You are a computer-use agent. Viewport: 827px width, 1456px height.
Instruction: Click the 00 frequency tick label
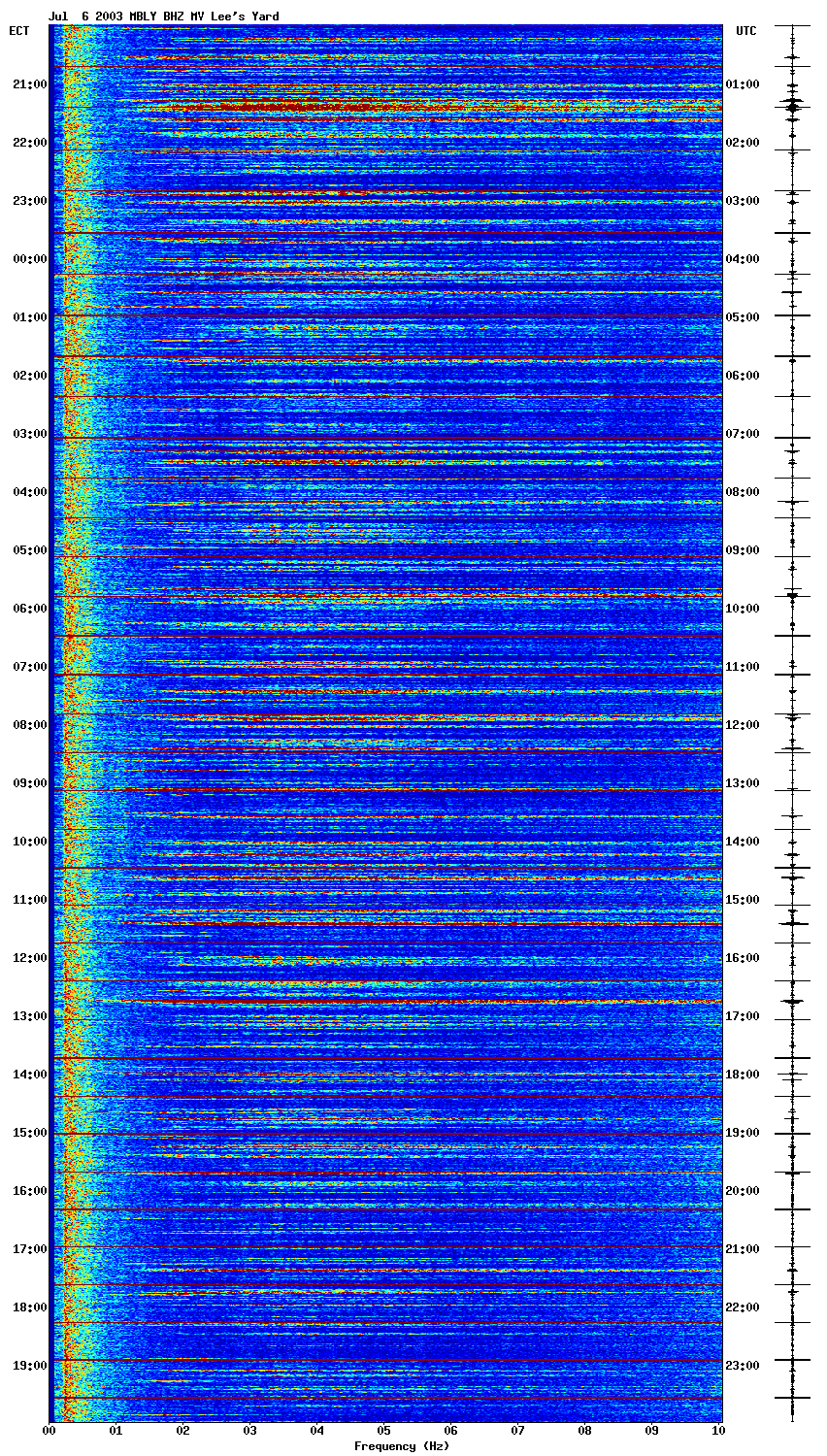pos(50,1430)
